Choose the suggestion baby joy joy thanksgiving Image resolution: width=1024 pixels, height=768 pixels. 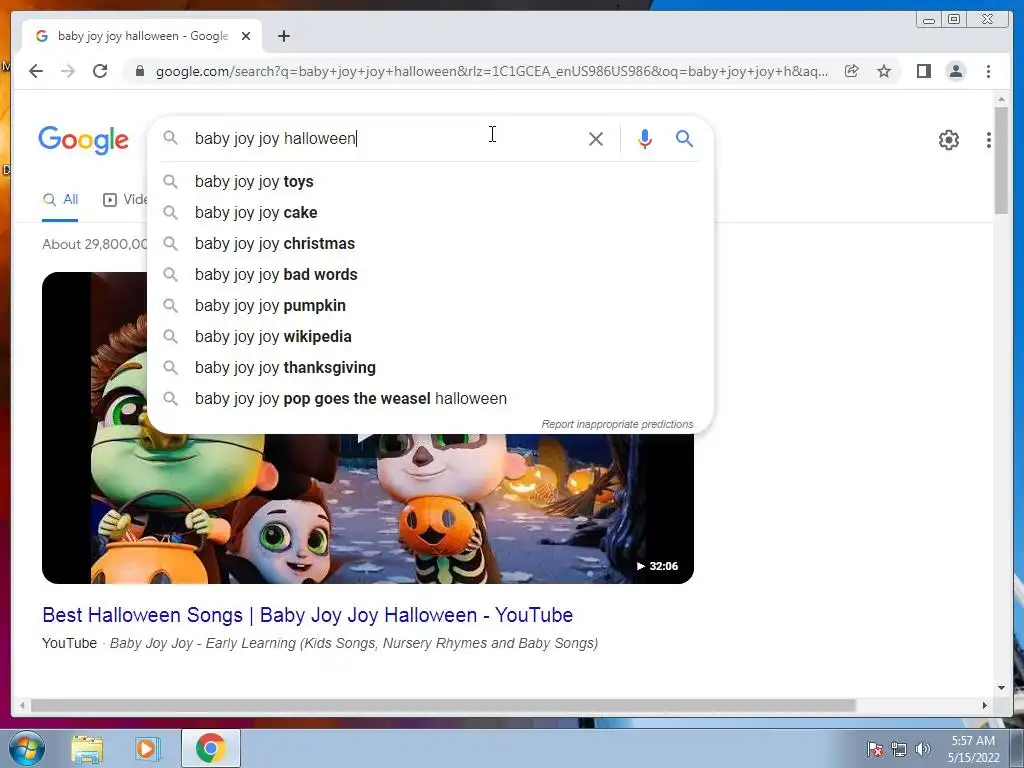click(x=431, y=368)
